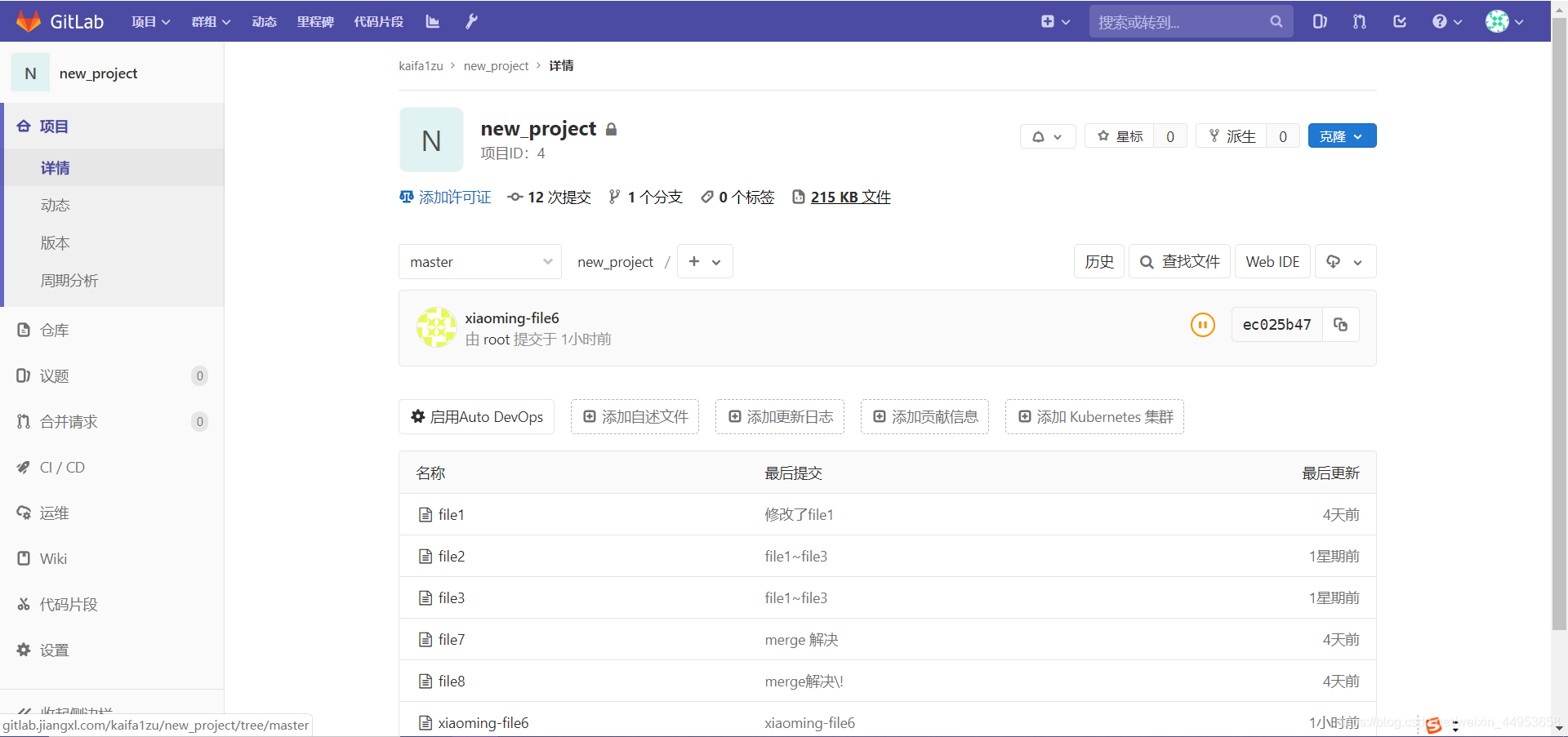Open merge requests icon in top bar
1568x737 pixels.
(x=1360, y=22)
